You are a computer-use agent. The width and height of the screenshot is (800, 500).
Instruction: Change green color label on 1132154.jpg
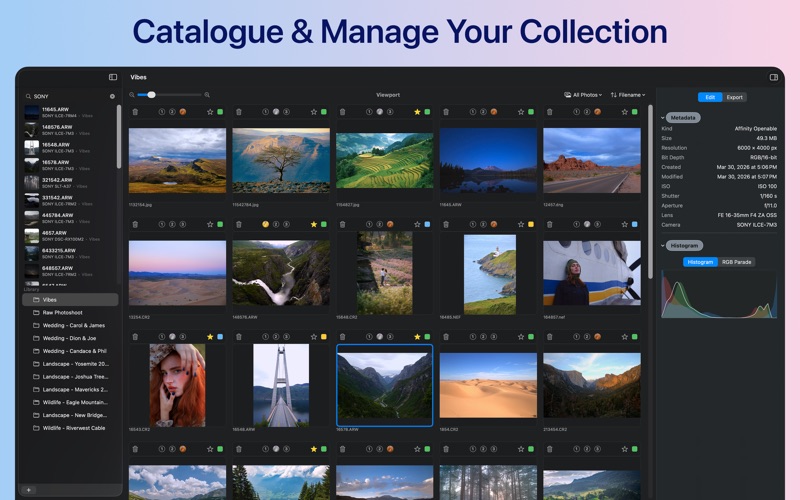click(x=220, y=112)
